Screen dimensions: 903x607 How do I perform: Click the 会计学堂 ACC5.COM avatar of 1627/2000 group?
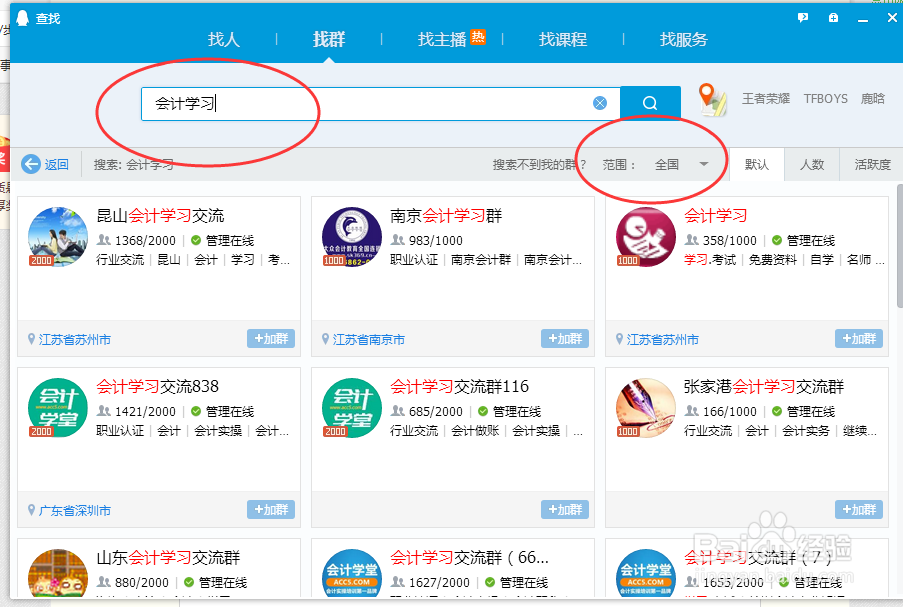351,573
